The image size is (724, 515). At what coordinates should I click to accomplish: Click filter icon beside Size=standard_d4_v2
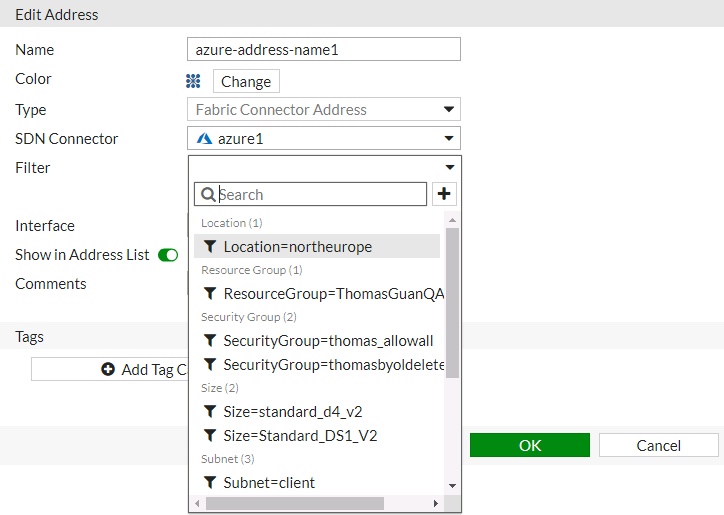point(210,411)
